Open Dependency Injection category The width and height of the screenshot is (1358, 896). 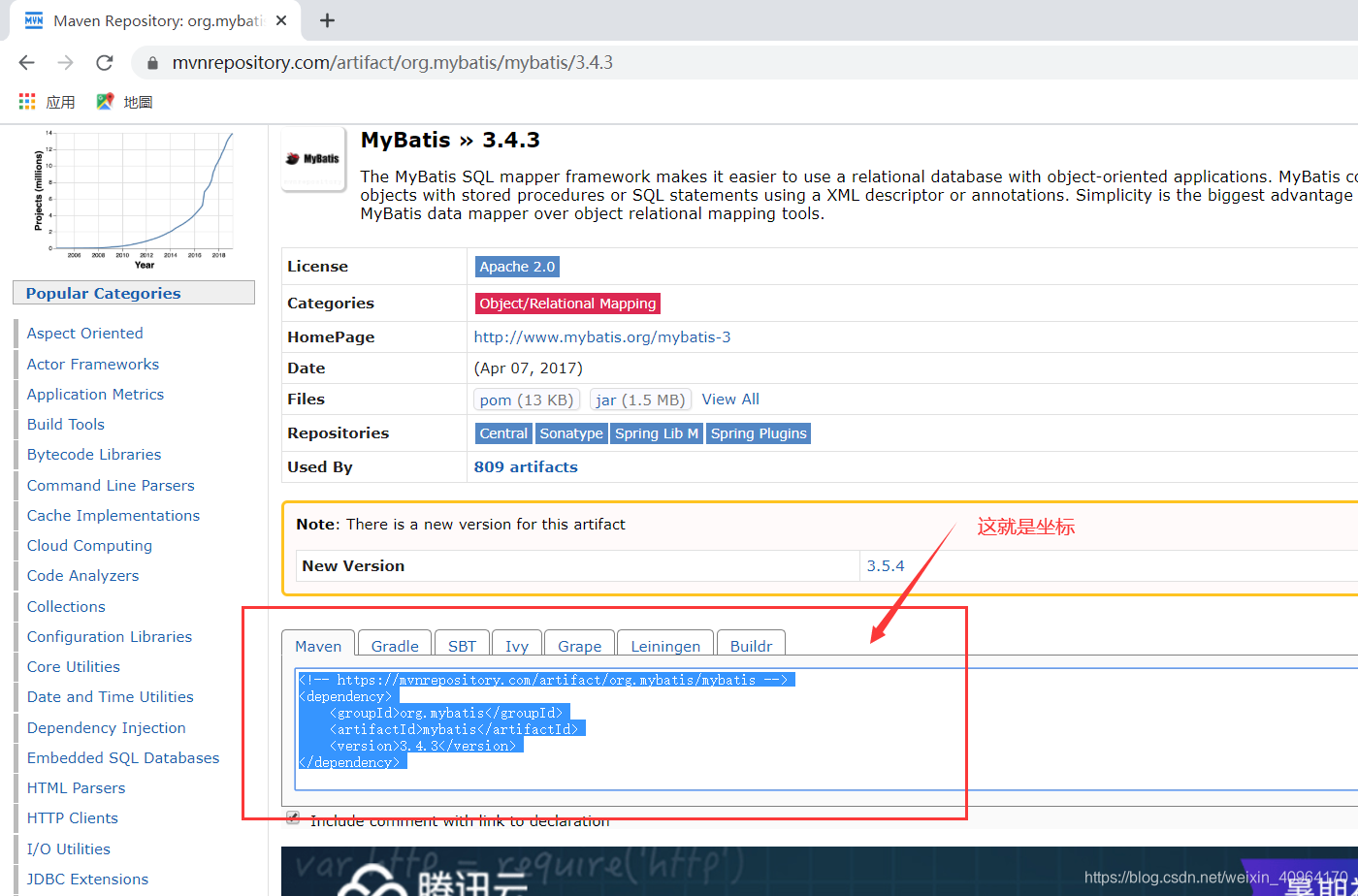coord(107,728)
